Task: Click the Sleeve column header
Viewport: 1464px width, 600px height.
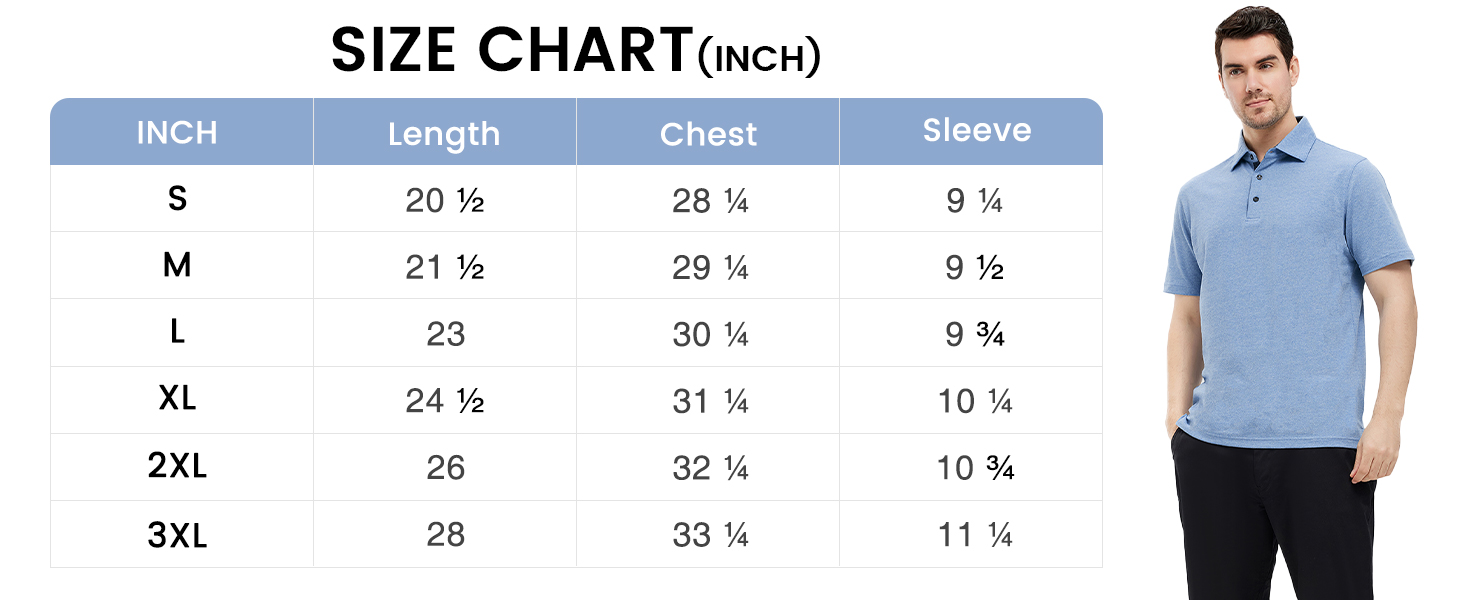Action: [977, 130]
